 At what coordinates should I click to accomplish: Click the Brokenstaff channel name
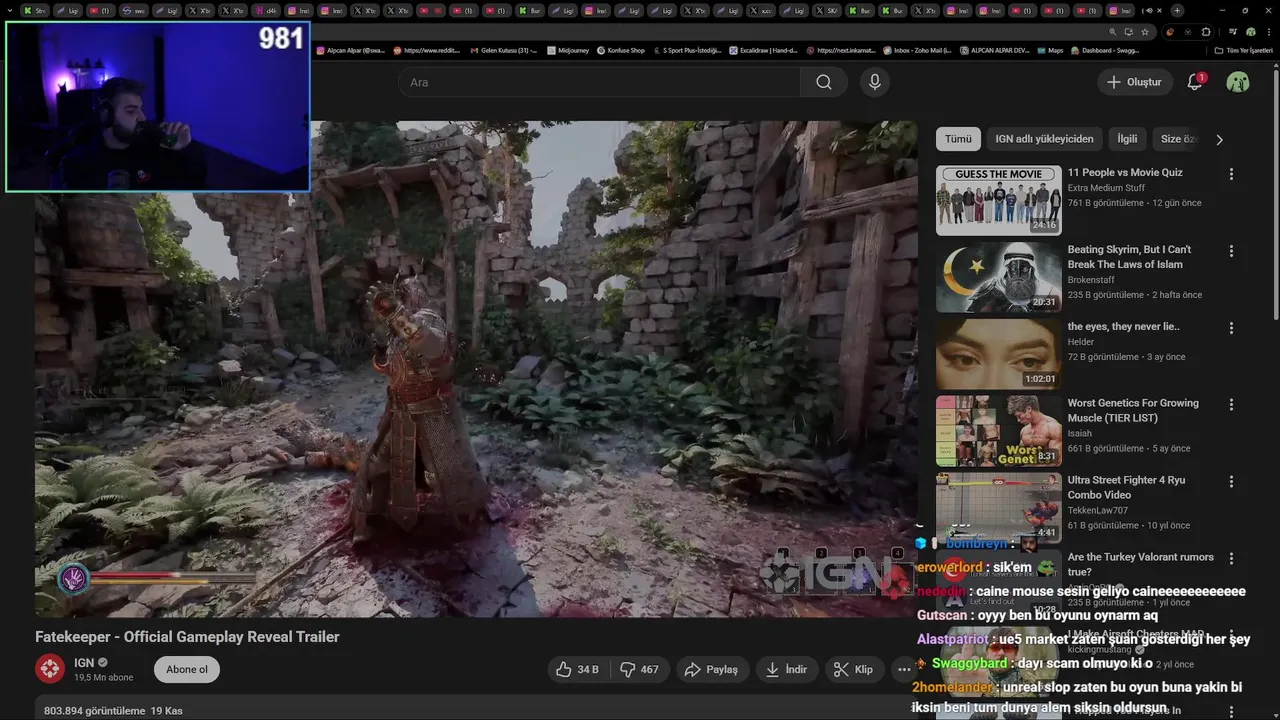point(1091,280)
